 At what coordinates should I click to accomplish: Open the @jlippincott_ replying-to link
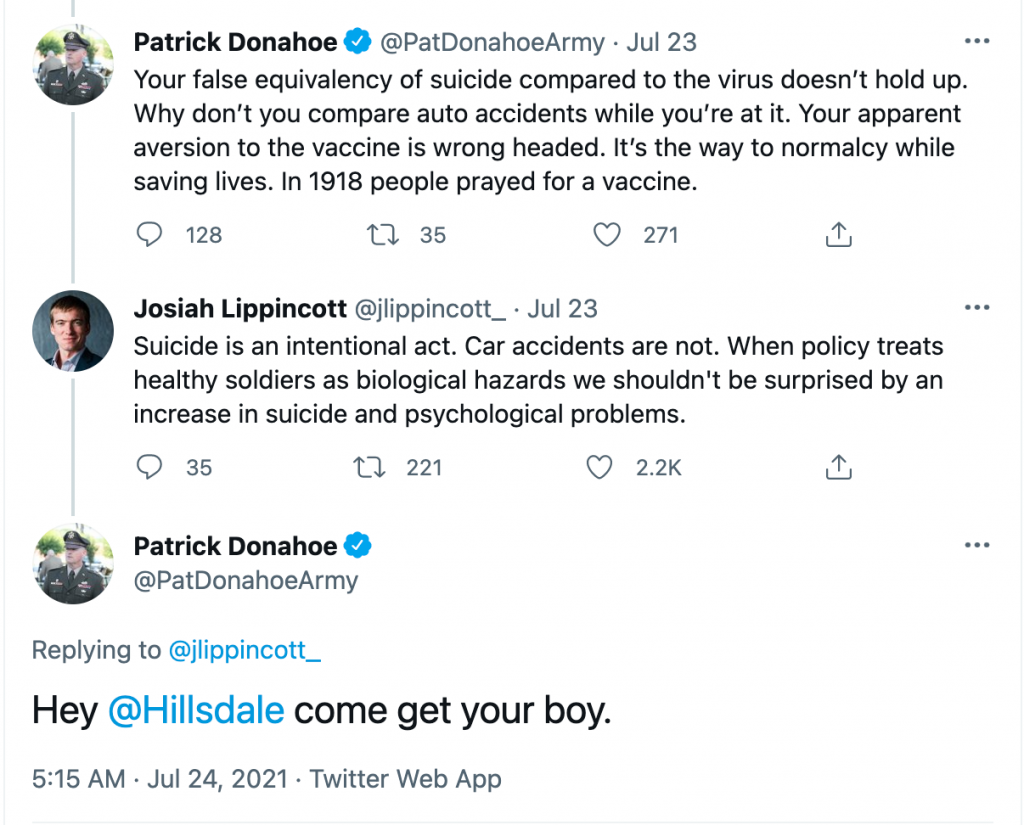click(244, 650)
